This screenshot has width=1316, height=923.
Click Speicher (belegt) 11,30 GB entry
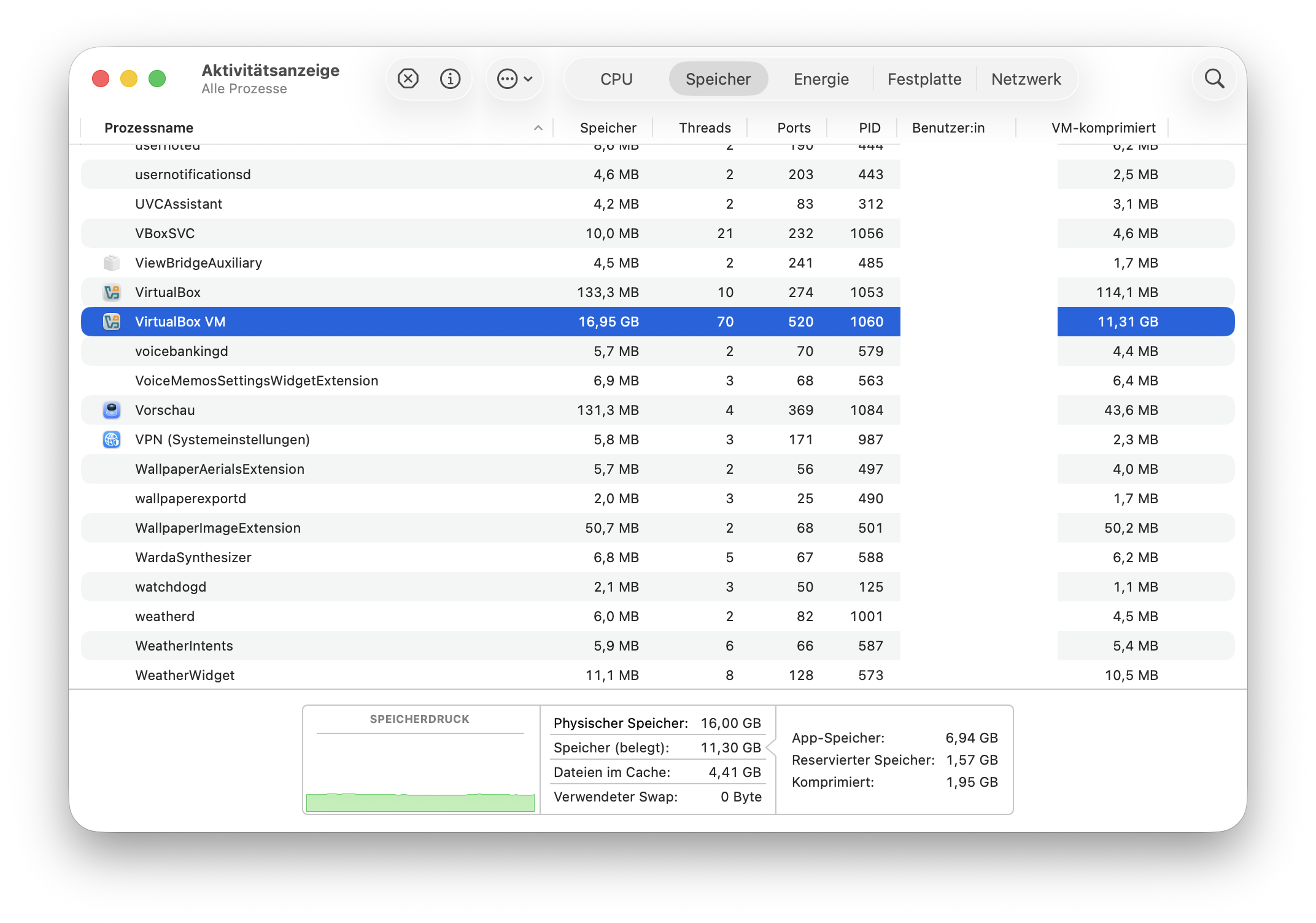coord(657,747)
